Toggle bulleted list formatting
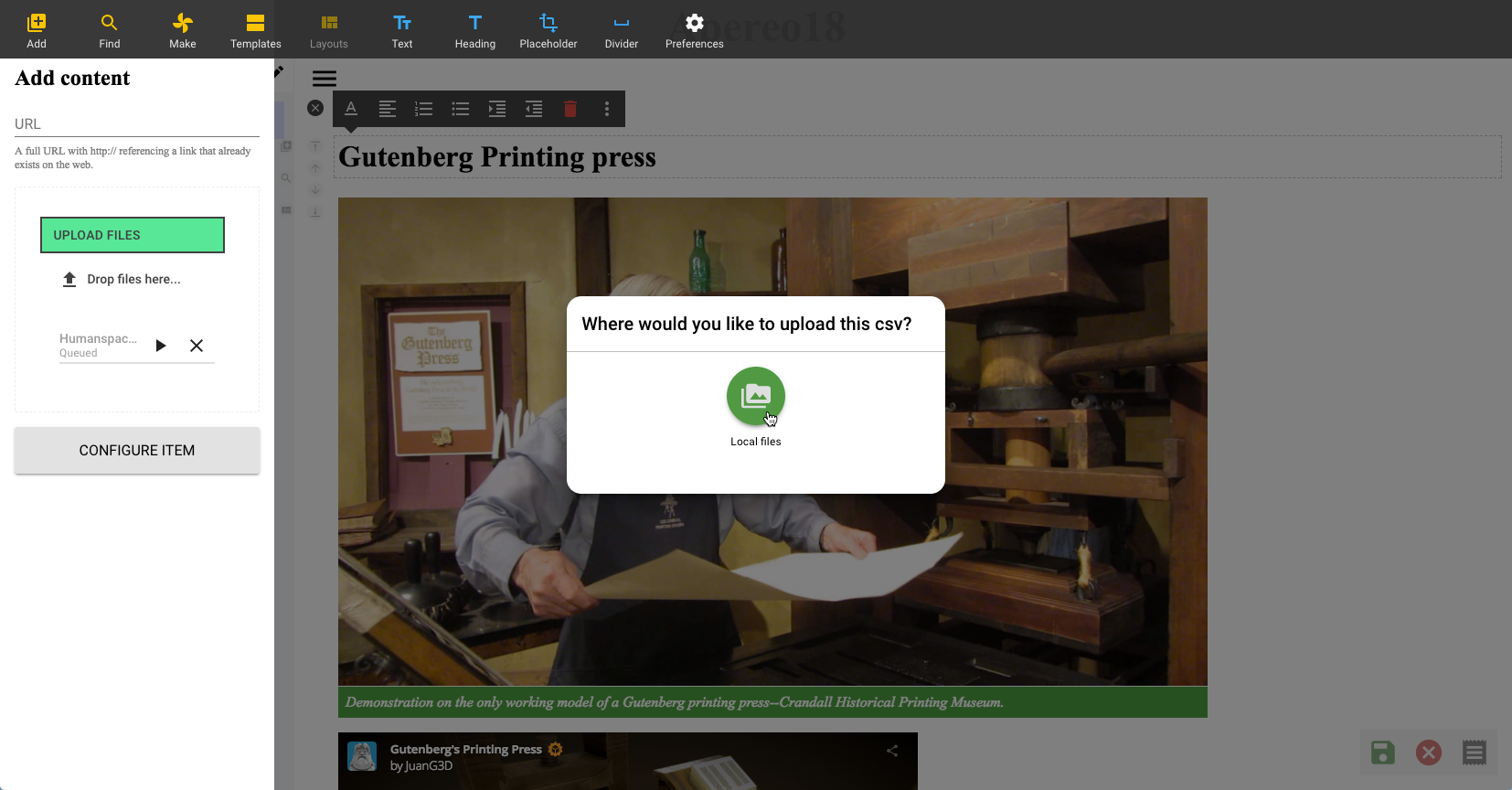This screenshot has height=790, width=1512. click(461, 109)
